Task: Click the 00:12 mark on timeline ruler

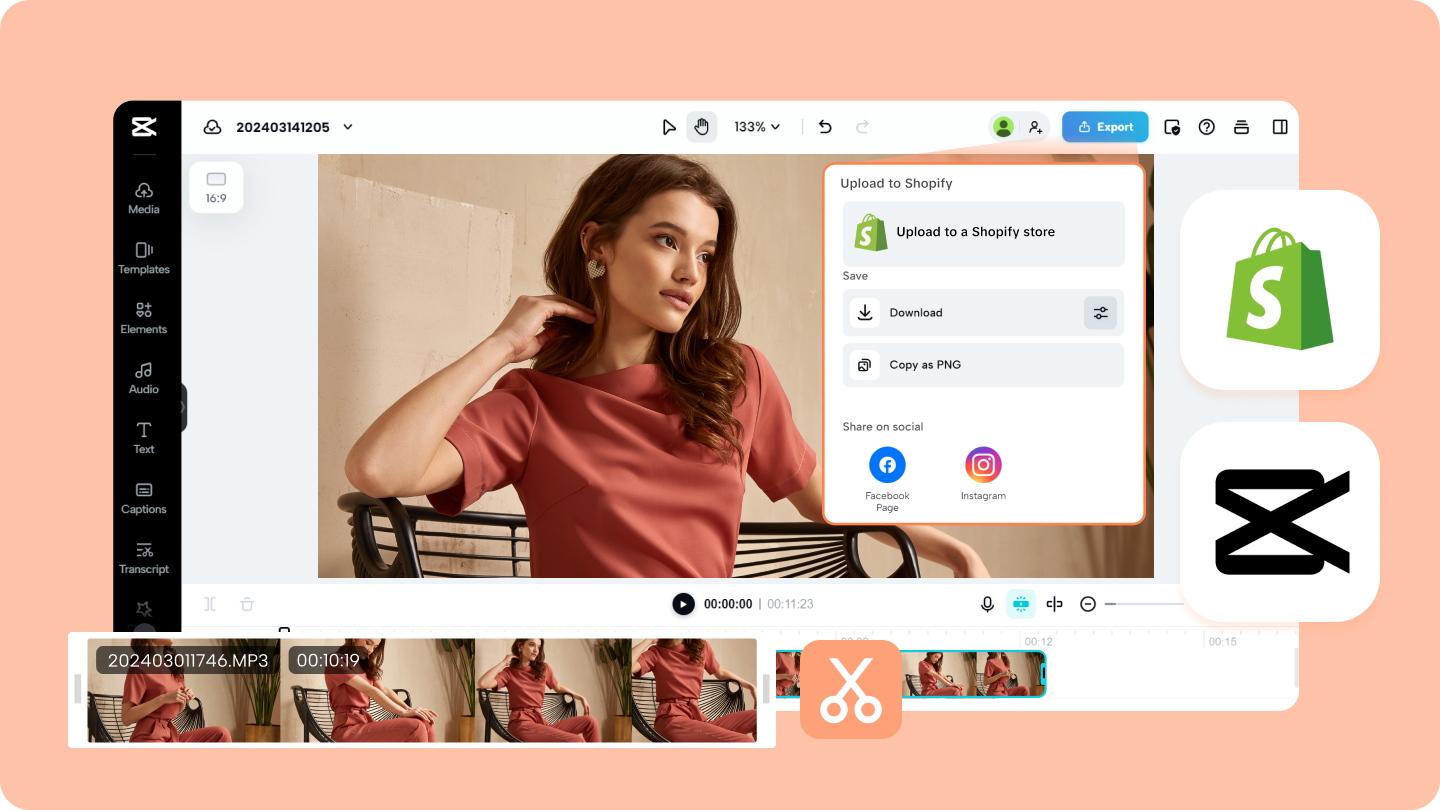Action: pyautogui.click(x=1038, y=641)
